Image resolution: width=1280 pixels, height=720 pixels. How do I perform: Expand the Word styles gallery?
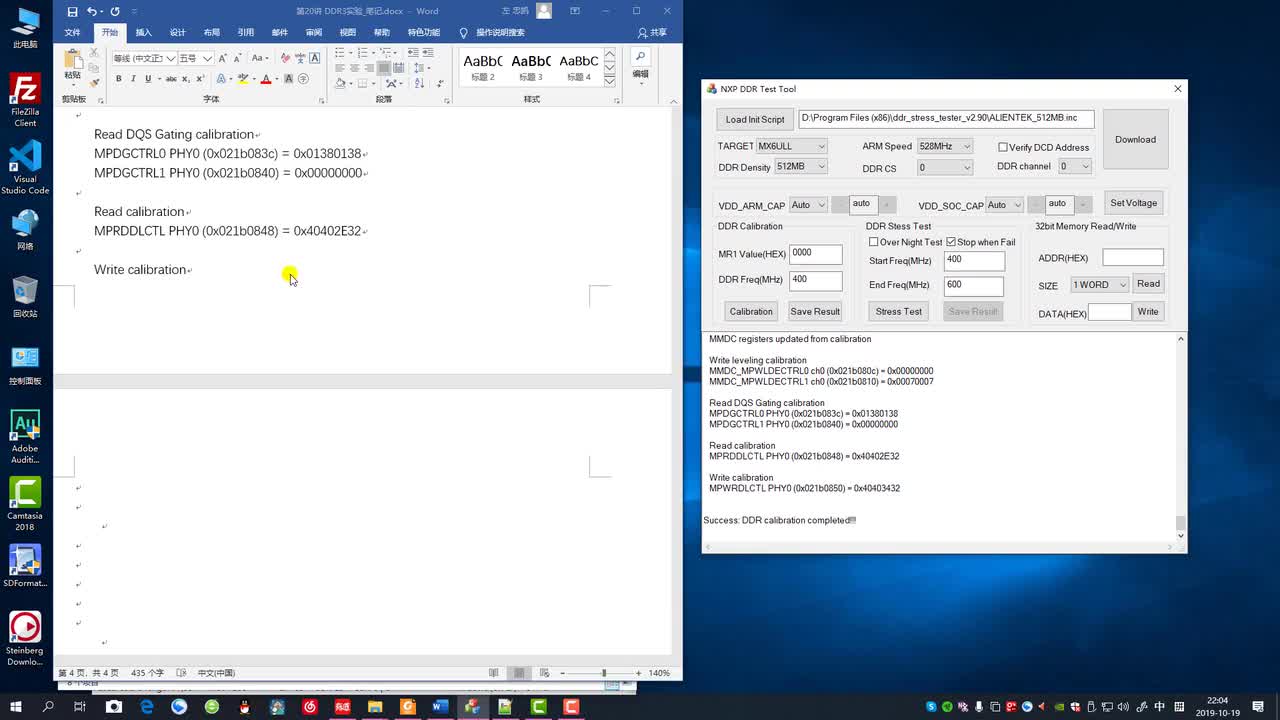click(x=610, y=80)
